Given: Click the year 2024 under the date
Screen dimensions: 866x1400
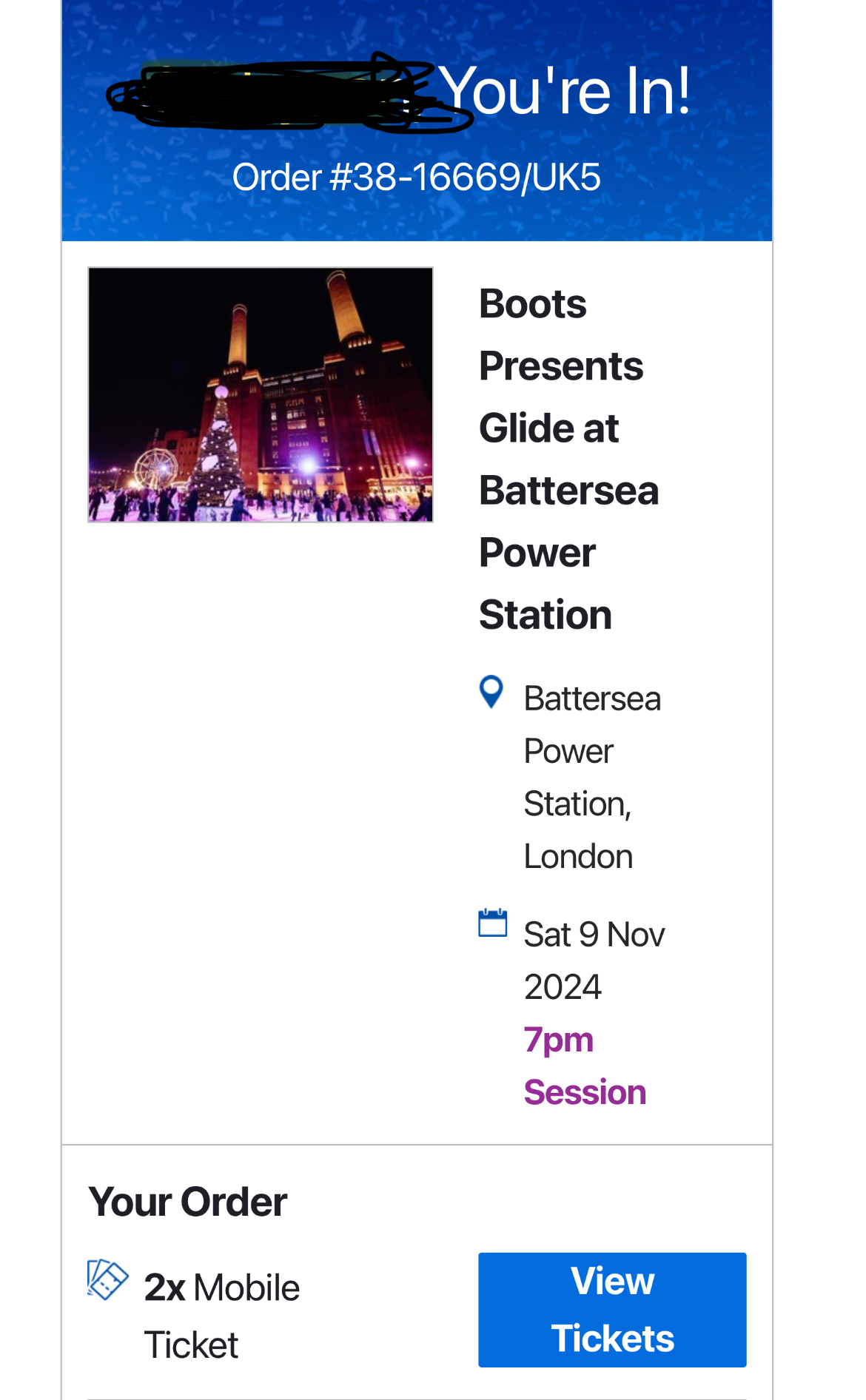Looking at the screenshot, I should coord(563,987).
